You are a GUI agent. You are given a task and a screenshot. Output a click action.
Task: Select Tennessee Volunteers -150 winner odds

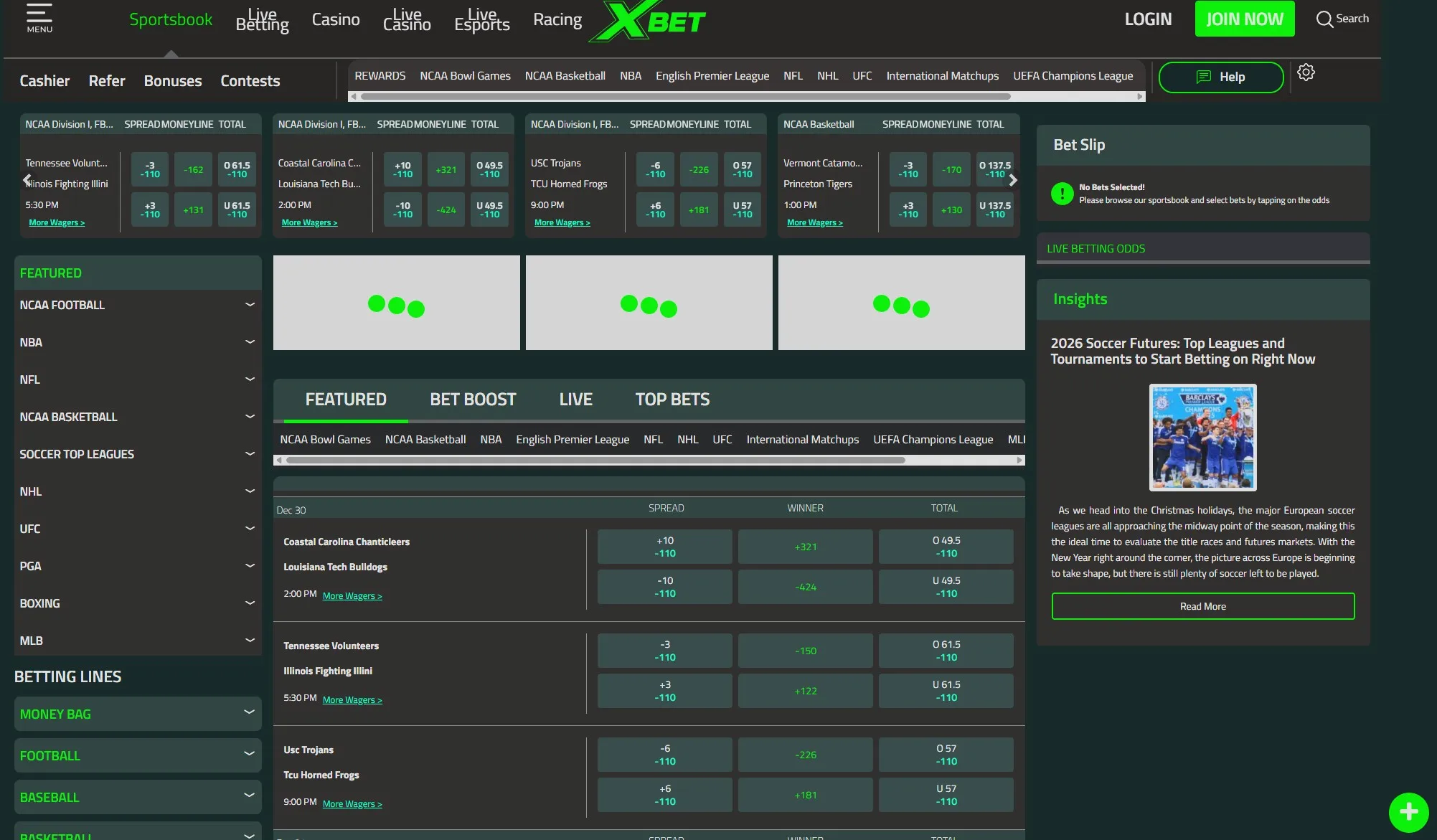pyautogui.click(x=806, y=651)
